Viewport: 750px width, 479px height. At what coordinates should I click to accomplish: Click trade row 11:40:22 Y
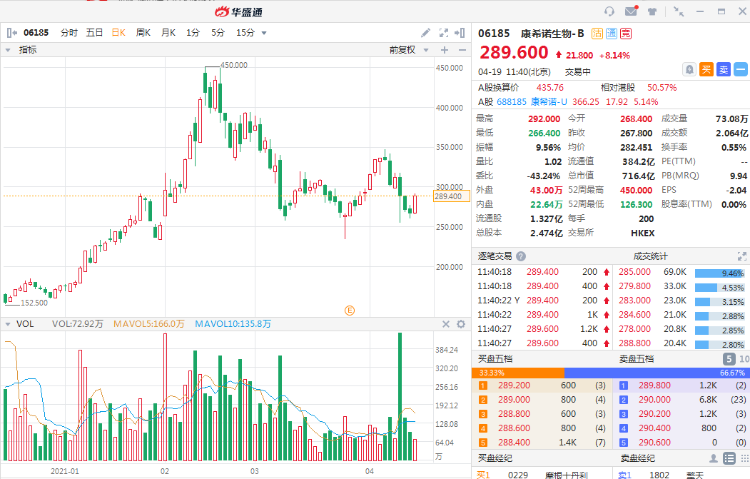tap(543, 301)
